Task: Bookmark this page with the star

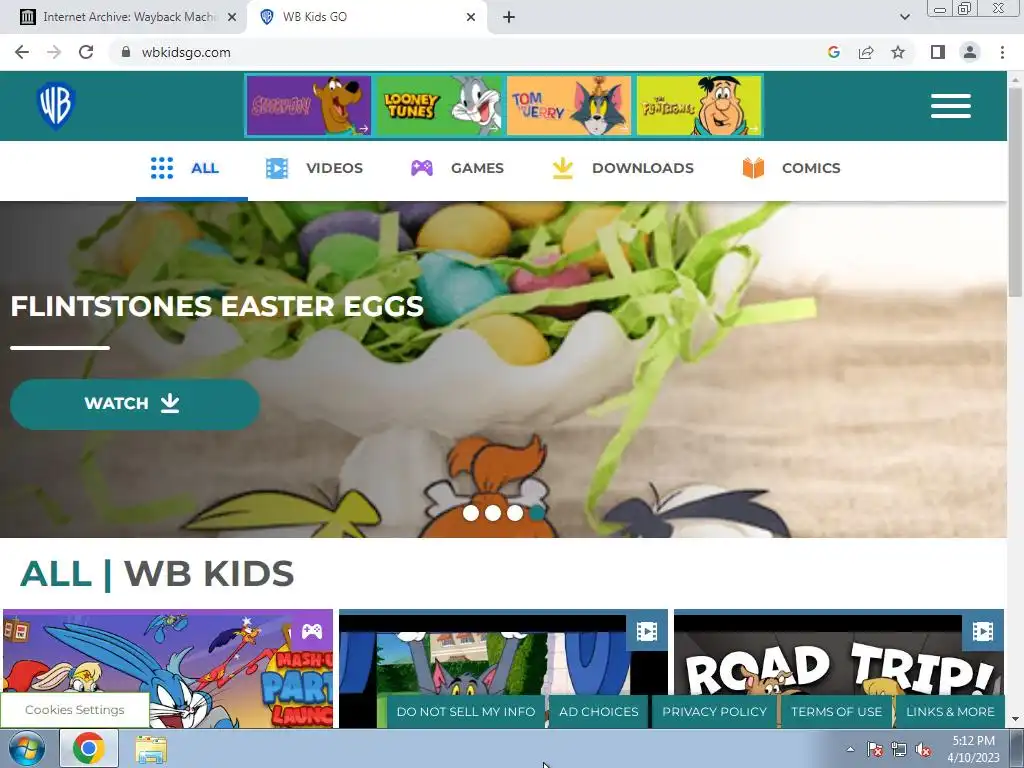Action: pyautogui.click(x=898, y=52)
